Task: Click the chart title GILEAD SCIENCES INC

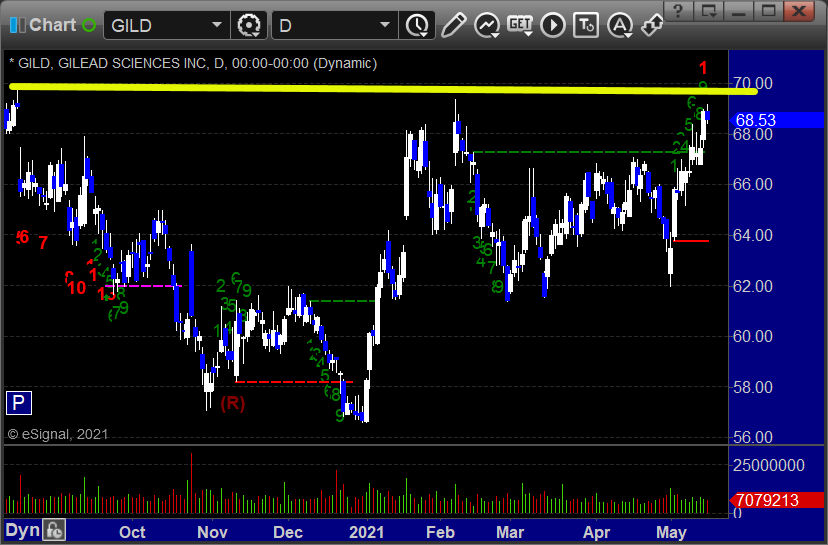Action: [x=134, y=63]
